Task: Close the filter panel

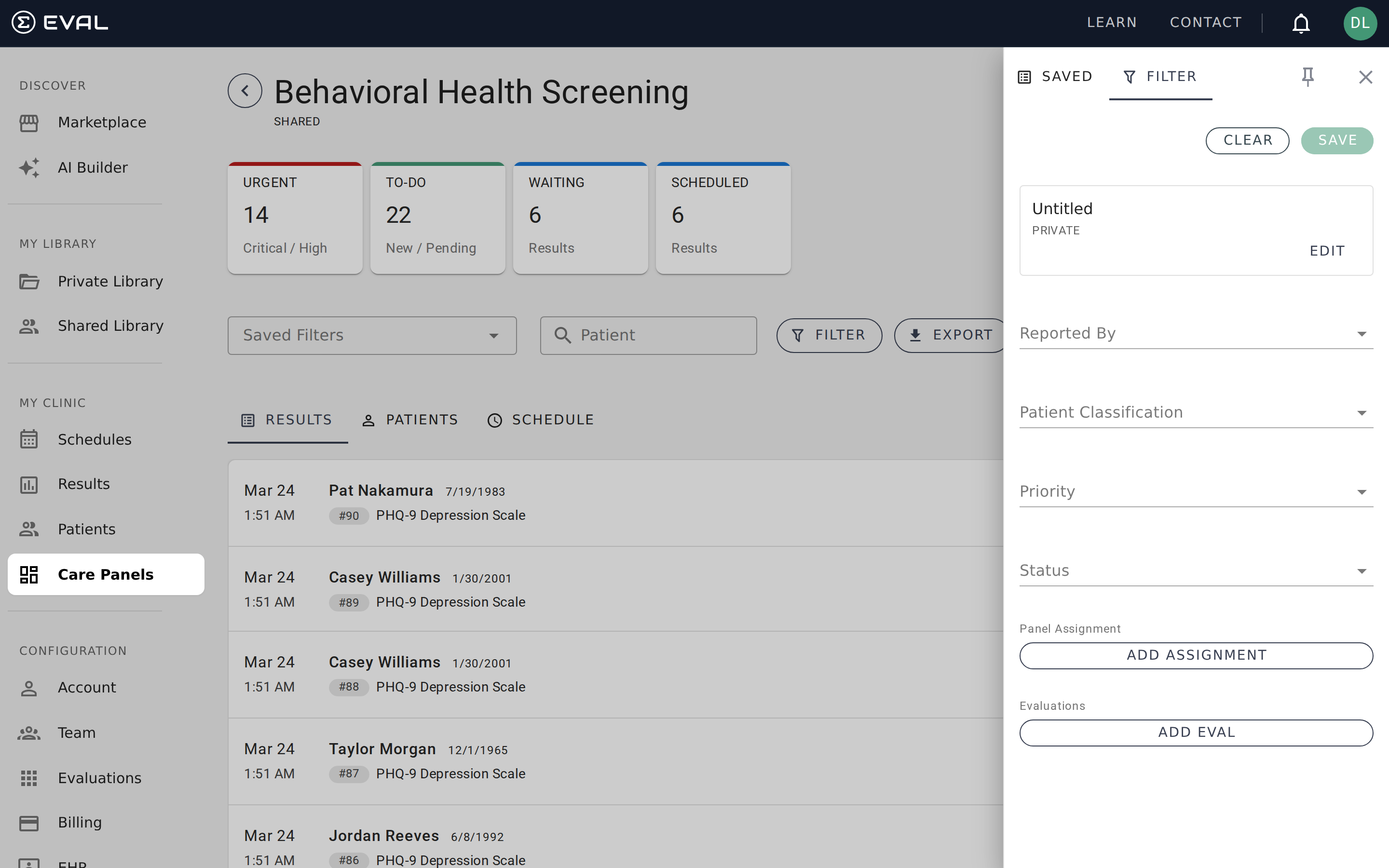Action: (x=1365, y=77)
